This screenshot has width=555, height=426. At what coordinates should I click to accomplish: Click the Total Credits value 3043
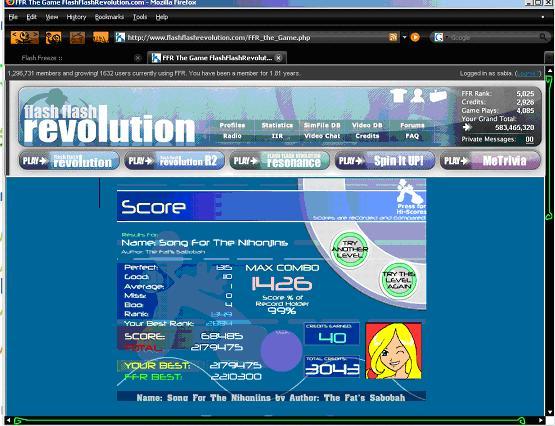point(332,369)
